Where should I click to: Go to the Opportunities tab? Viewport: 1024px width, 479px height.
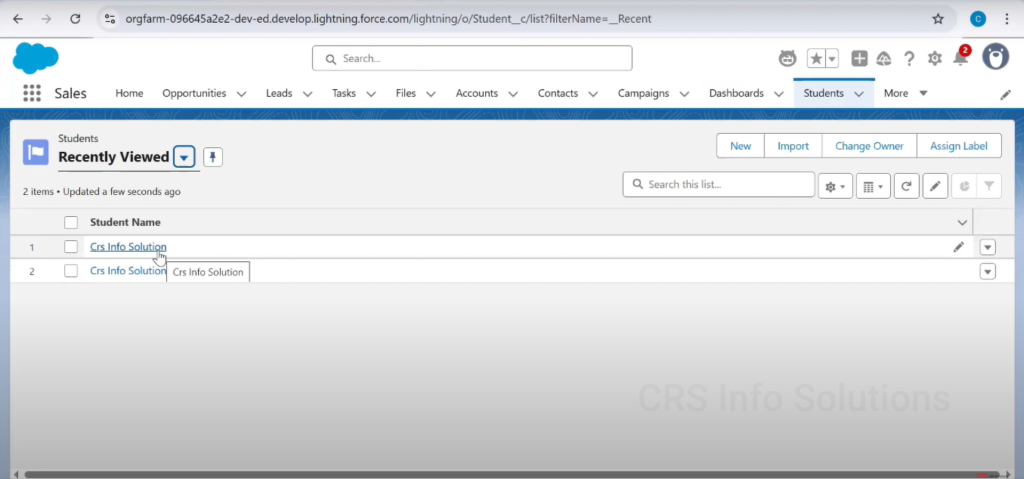pyautogui.click(x=194, y=93)
